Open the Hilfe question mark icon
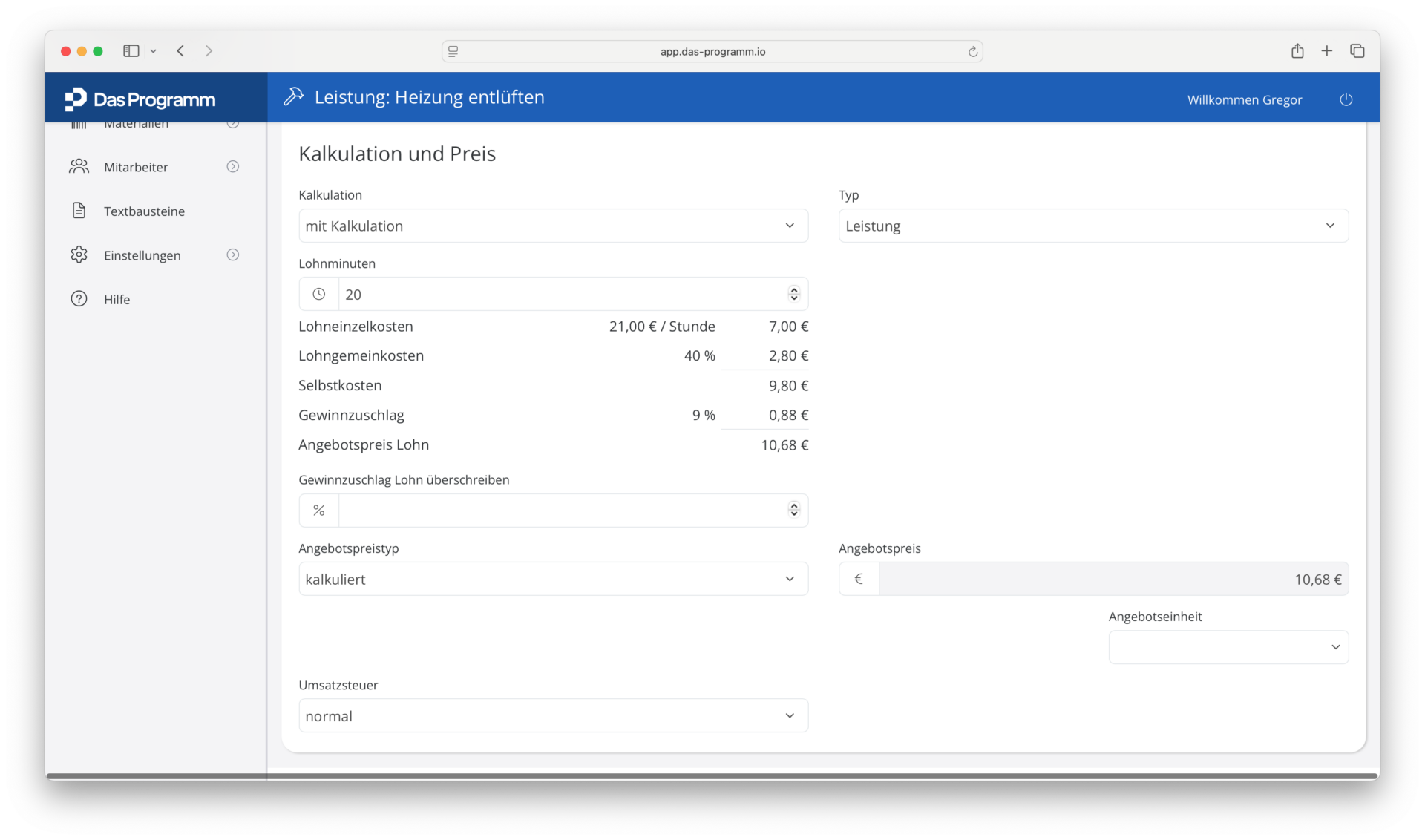1425x840 pixels. click(79, 299)
